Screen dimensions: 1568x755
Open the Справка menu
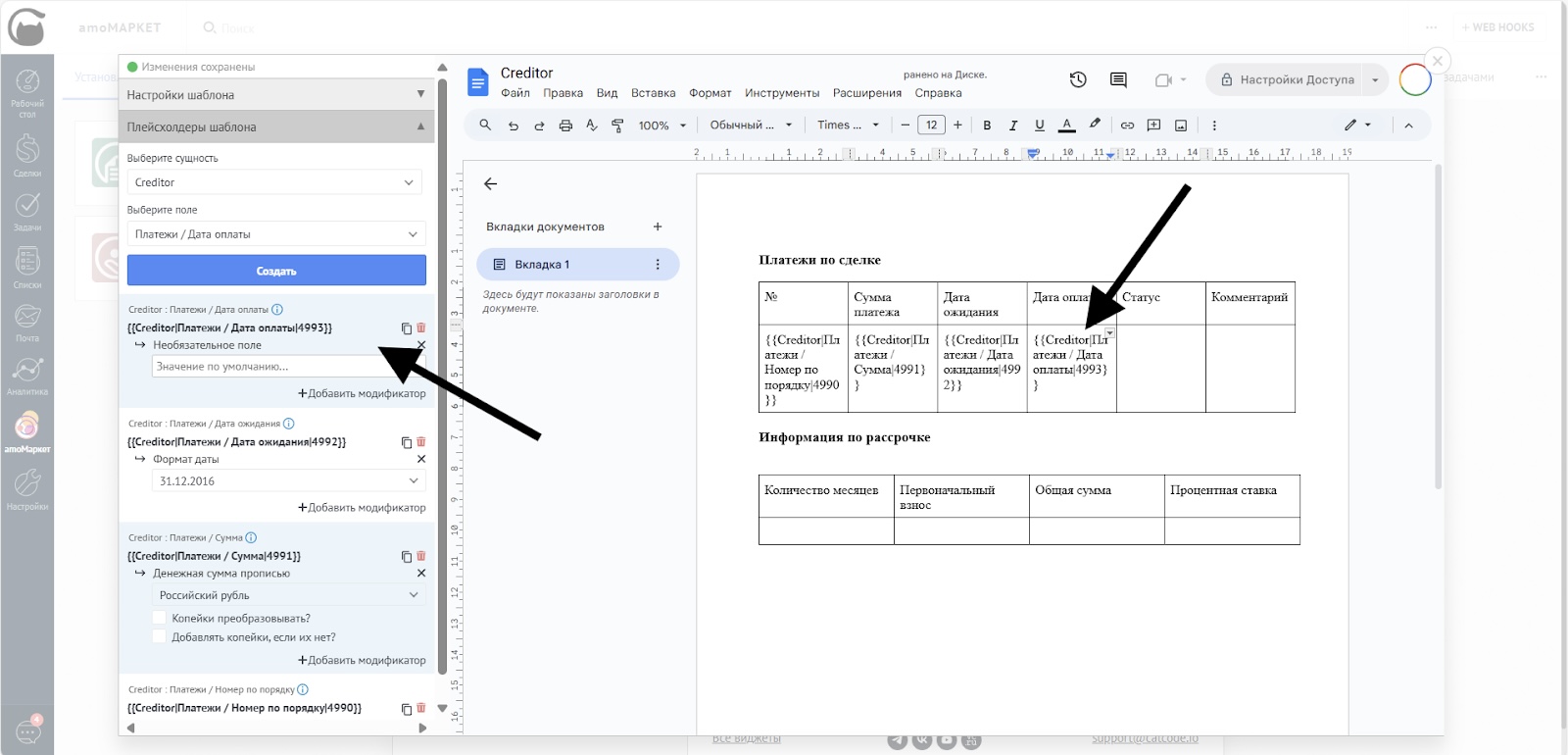938,93
